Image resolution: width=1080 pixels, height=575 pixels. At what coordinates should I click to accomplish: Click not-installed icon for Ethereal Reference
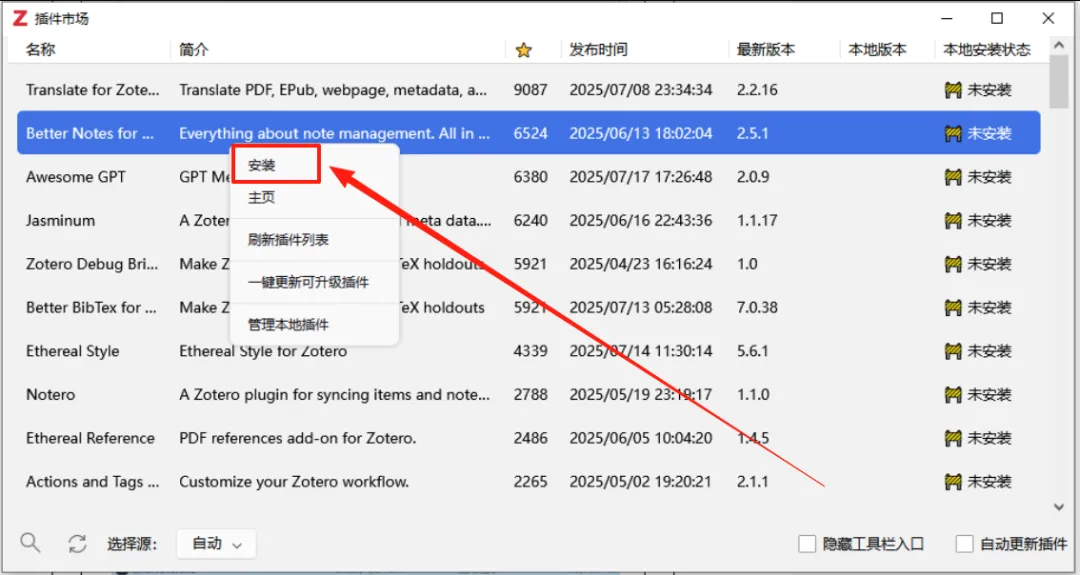(953, 438)
